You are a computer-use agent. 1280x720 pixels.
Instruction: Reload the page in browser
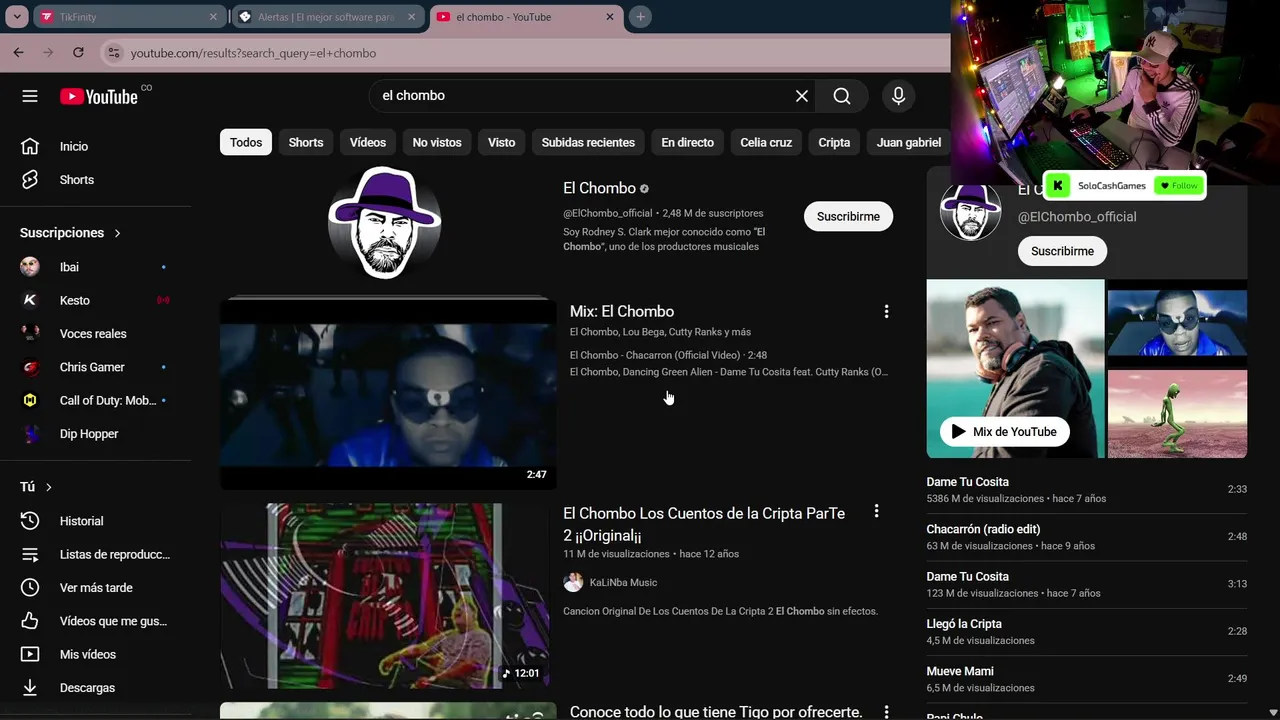[78, 53]
